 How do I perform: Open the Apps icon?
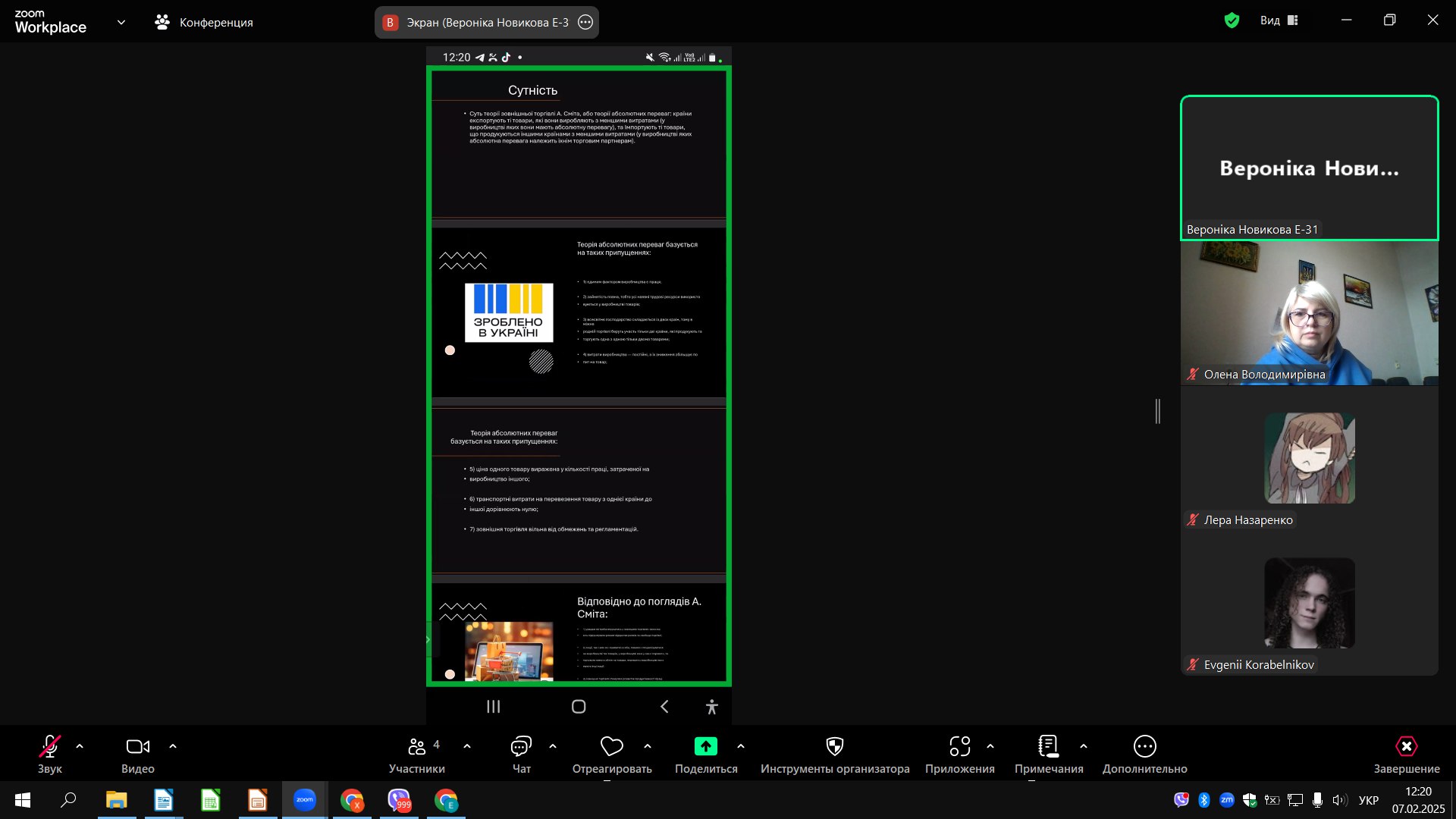tap(959, 747)
